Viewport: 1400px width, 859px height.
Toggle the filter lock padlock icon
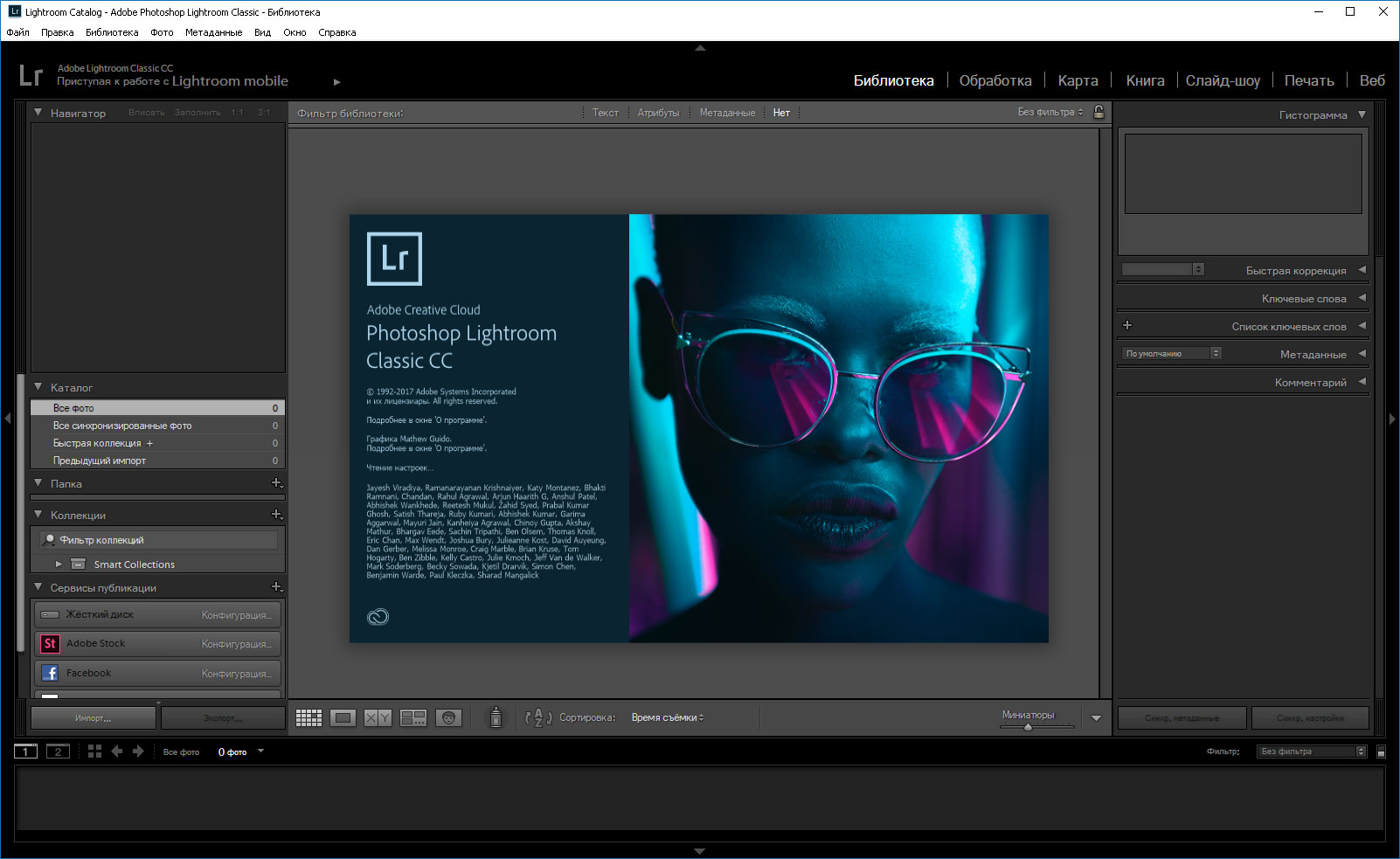coord(1099,112)
